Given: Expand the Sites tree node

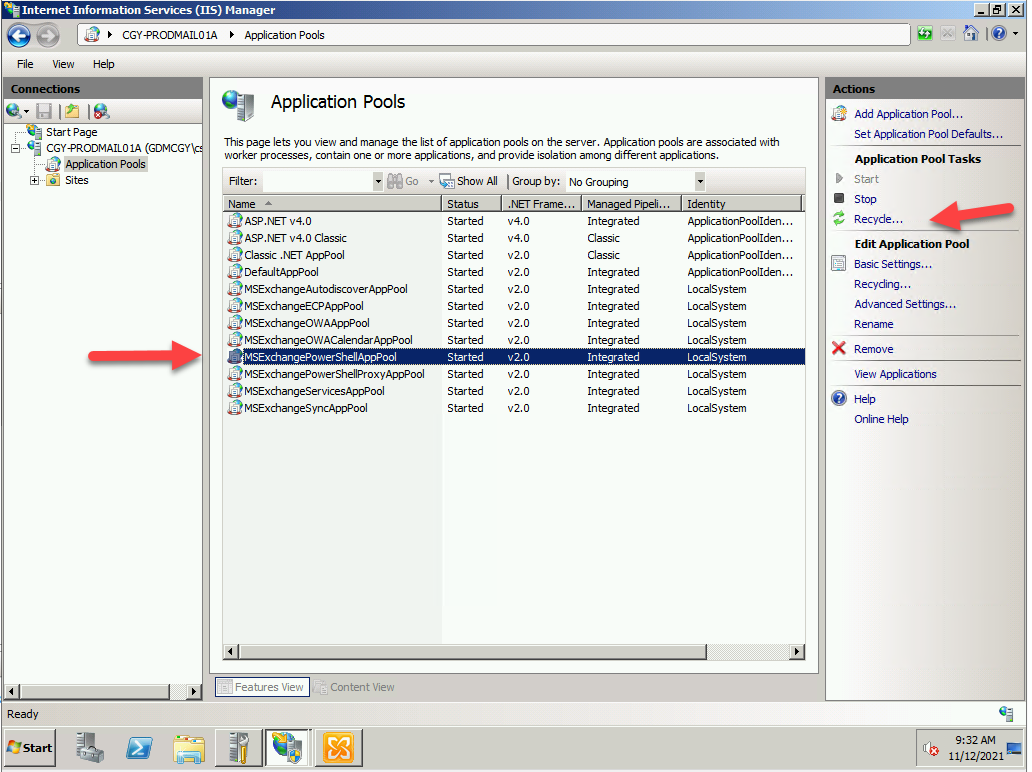Looking at the screenshot, I should [34, 180].
